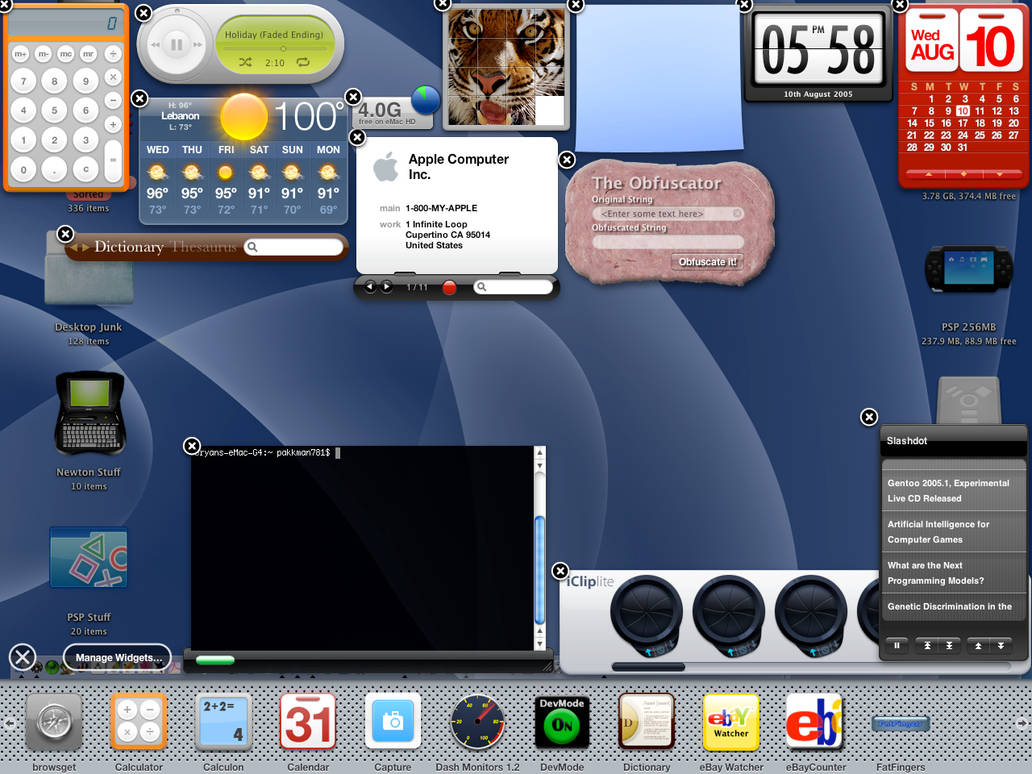Click the Lebanon city name in weather widget
The height and width of the screenshot is (774, 1032).
click(x=180, y=116)
